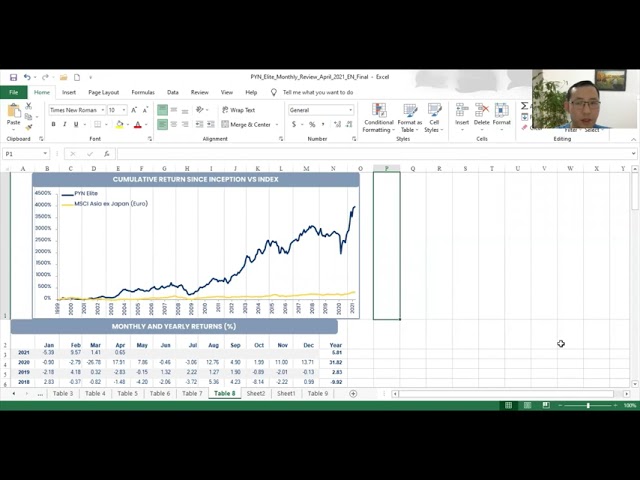Switch to the Formulas tab

[x=143, y=92]
